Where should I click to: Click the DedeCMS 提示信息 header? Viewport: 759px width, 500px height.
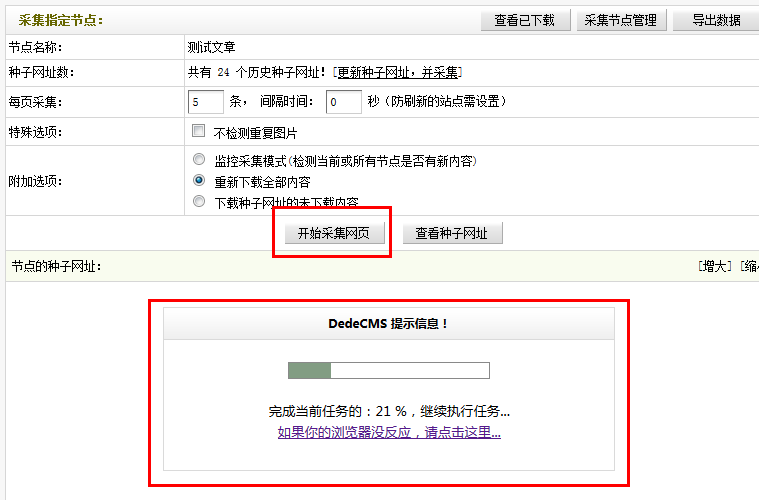tap(388, 324)
